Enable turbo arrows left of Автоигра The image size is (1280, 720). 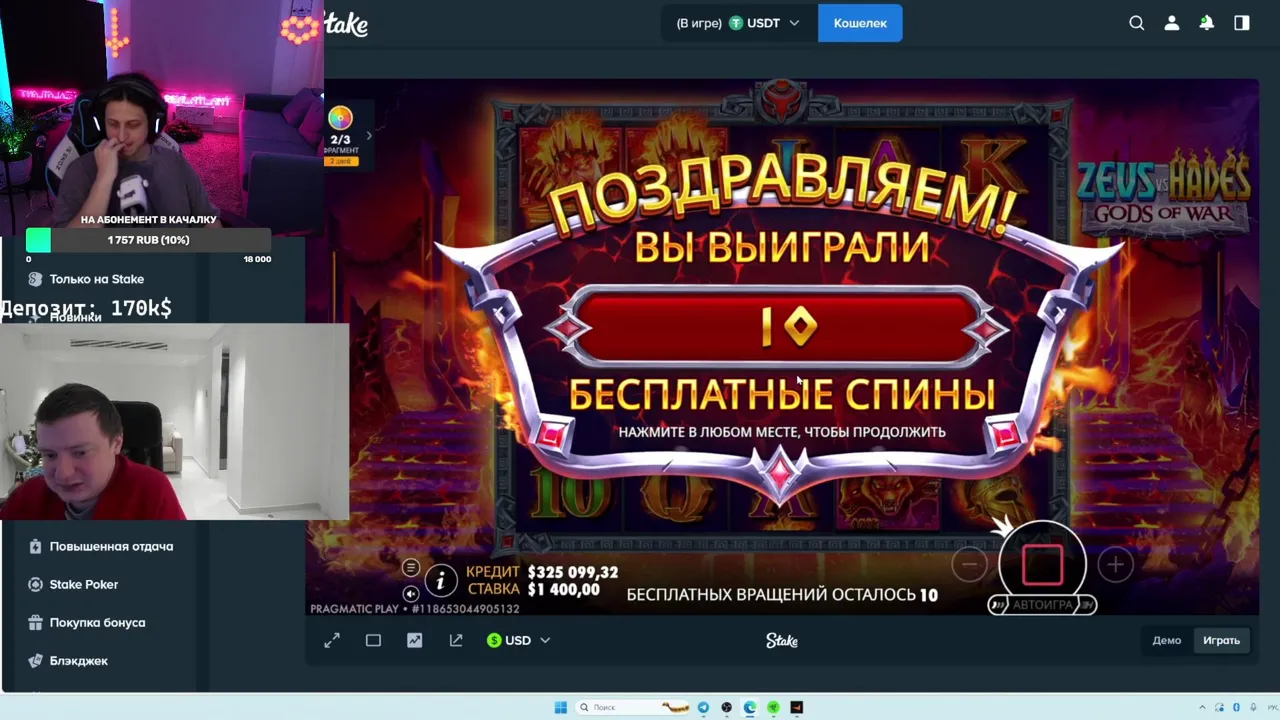coord(997,605)
